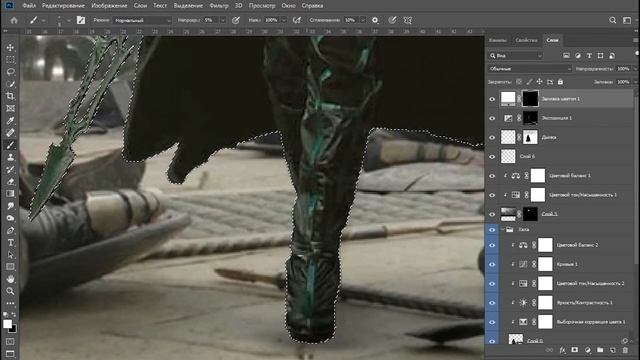Open the flow percentage dropdown arrow
This screenshot has width=640, height=360.
[284, 20]
